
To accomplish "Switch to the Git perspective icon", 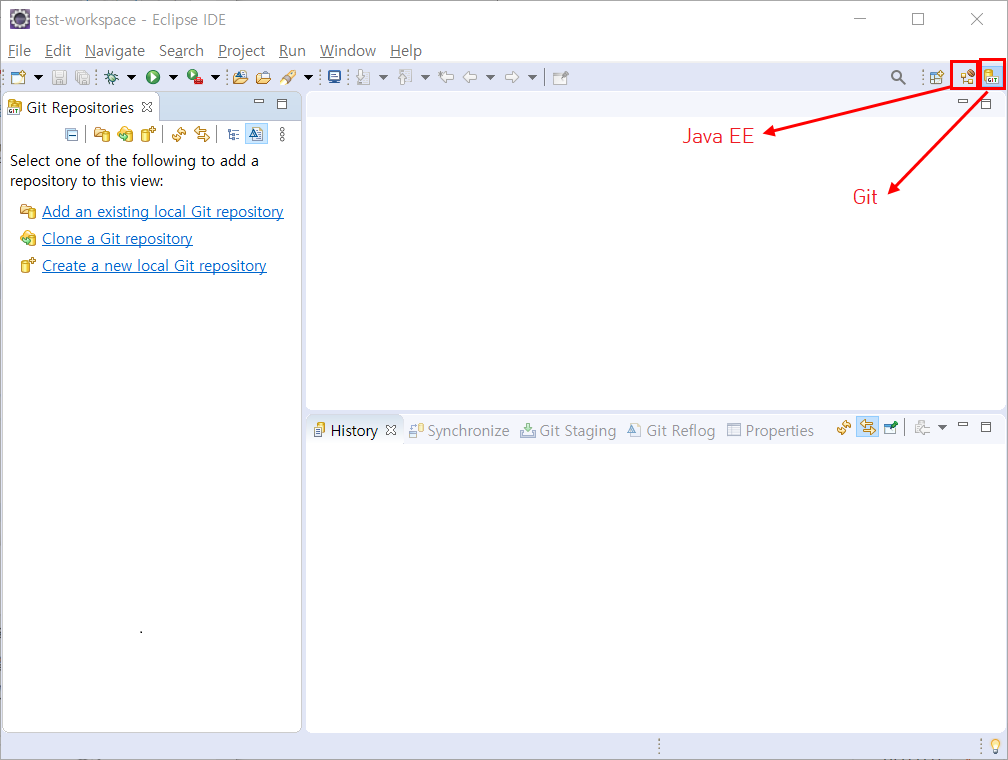I will pyautogui.click(x=992, y=78).
